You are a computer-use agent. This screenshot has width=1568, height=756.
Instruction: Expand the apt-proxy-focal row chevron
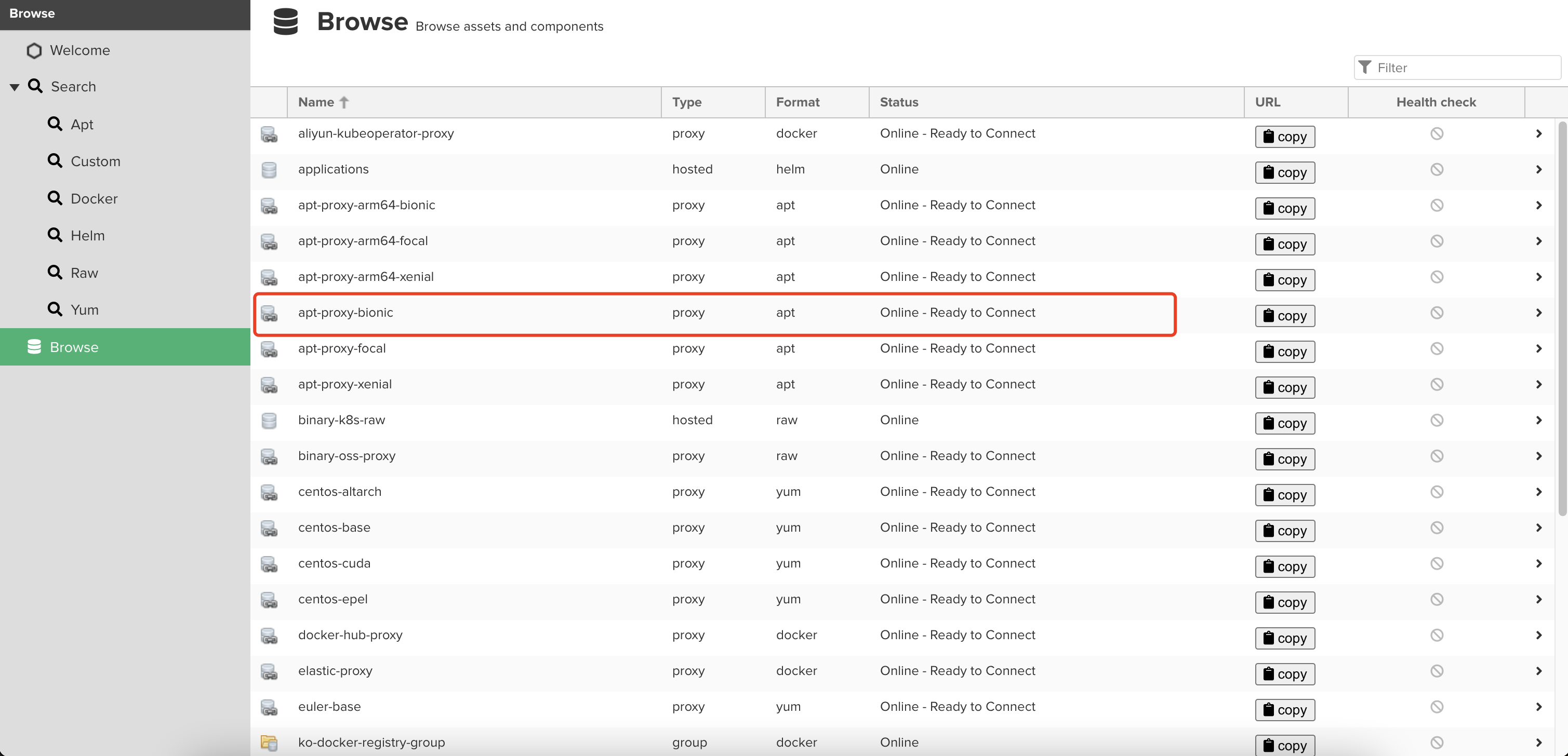[x=1538, y=348]
